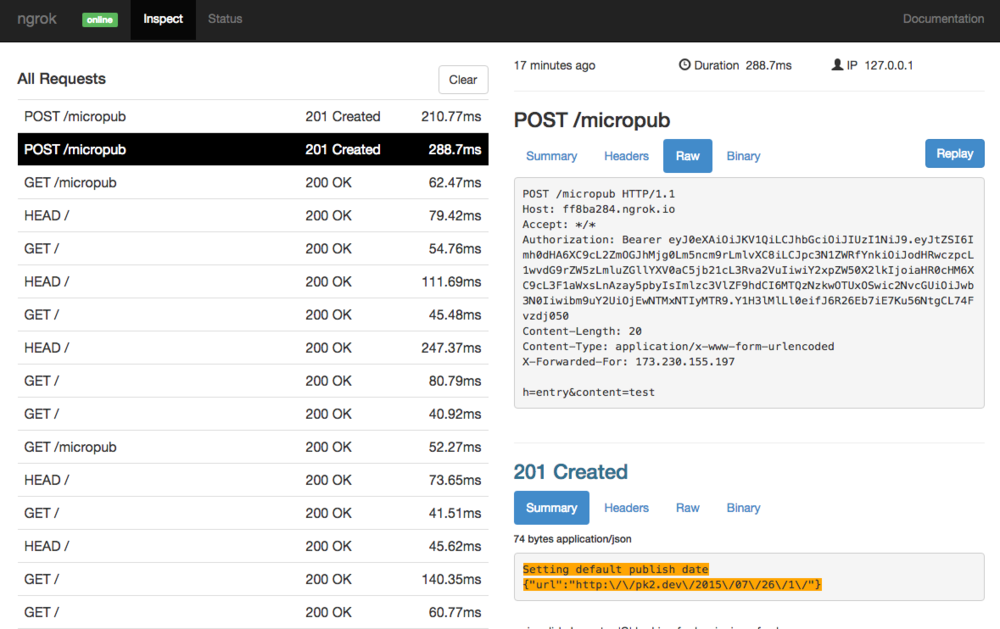
Task: Select the HEAD / 247.37ms request
Action: [253, 348]
